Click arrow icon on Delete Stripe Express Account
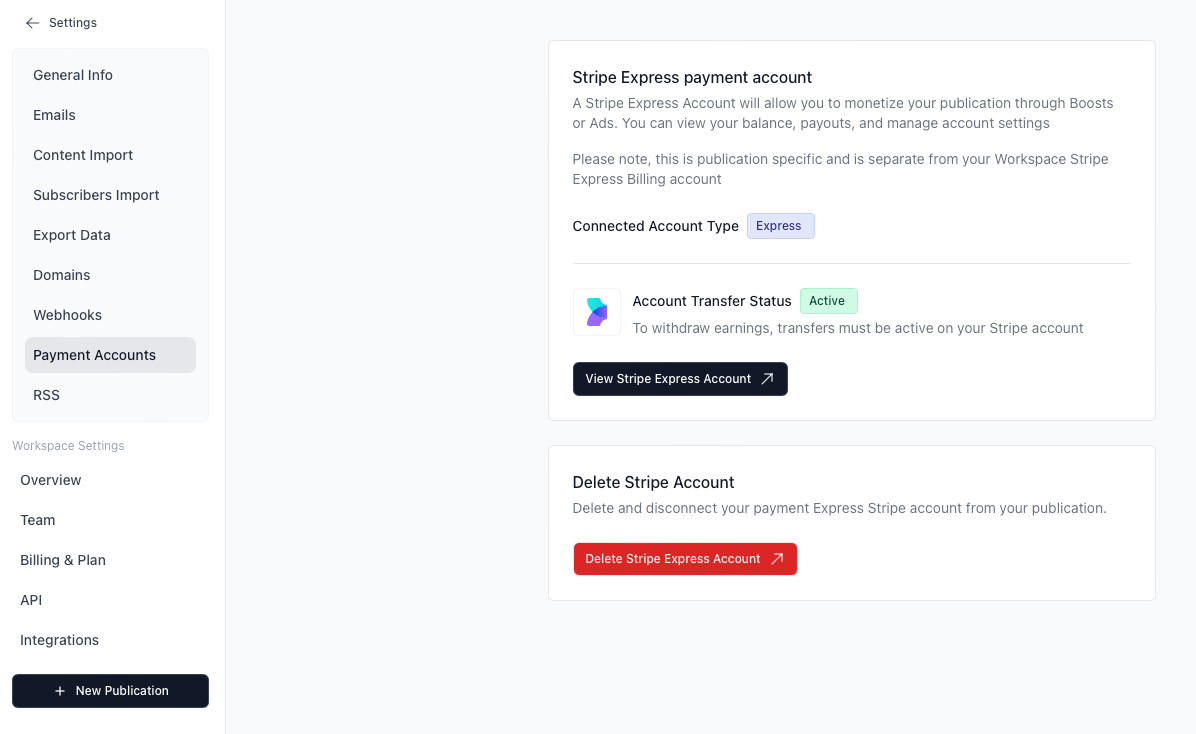The width and height of the screenshot is (1196, 734). [x=777, y=559]
